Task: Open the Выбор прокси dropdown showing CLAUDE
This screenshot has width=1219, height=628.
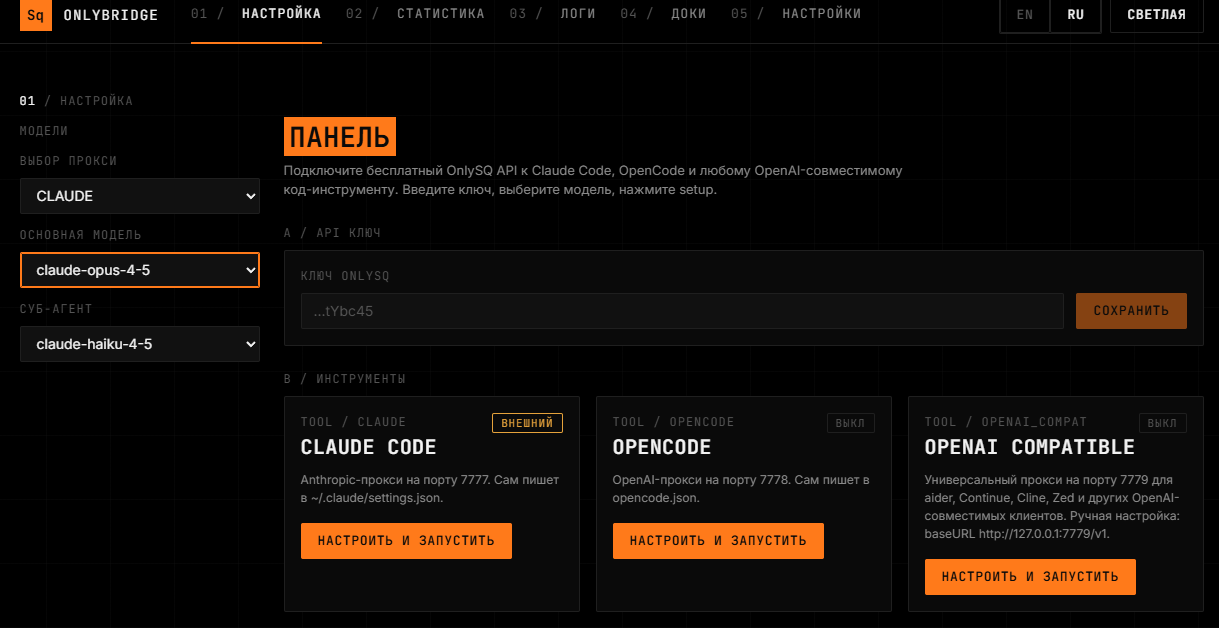Action: (140, 196)
